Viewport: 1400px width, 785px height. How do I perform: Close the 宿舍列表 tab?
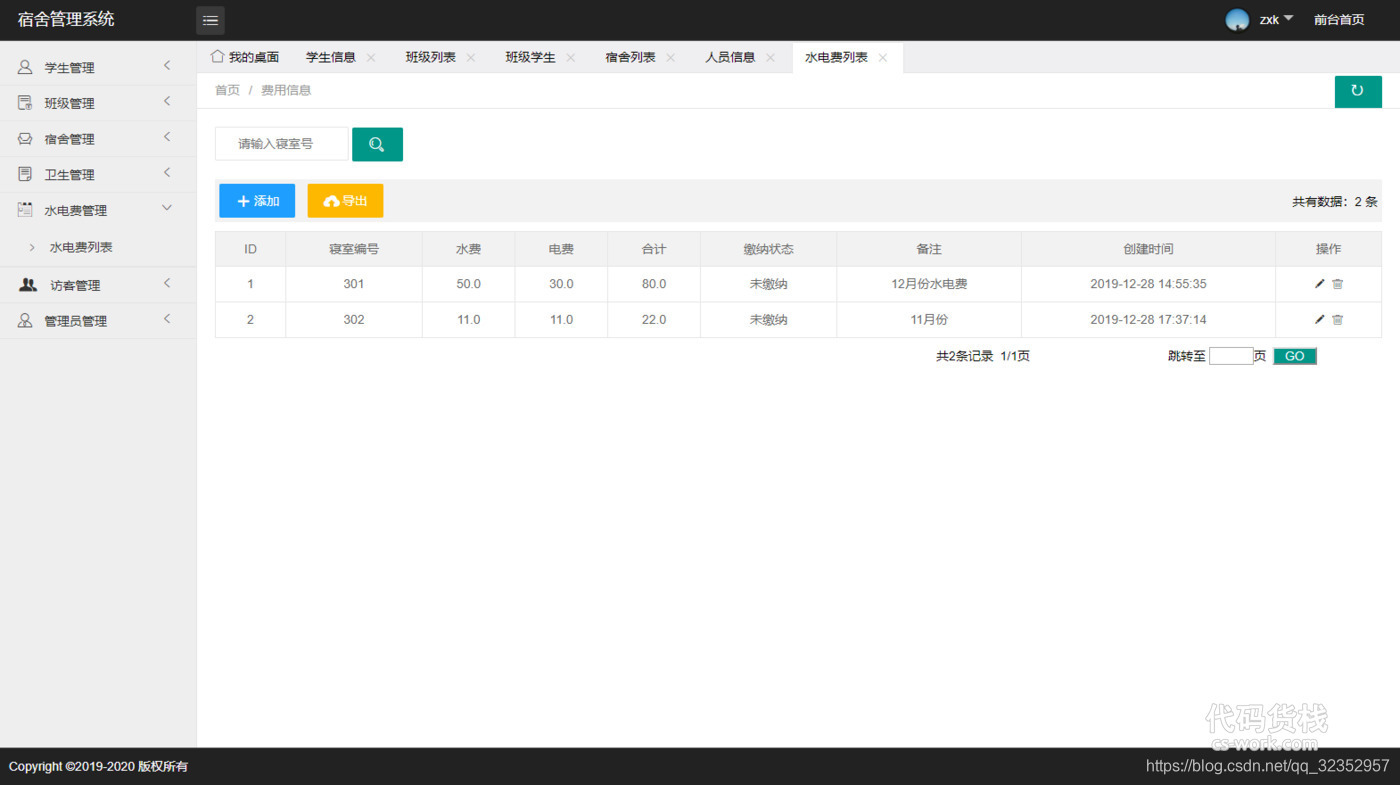(671, 58)
